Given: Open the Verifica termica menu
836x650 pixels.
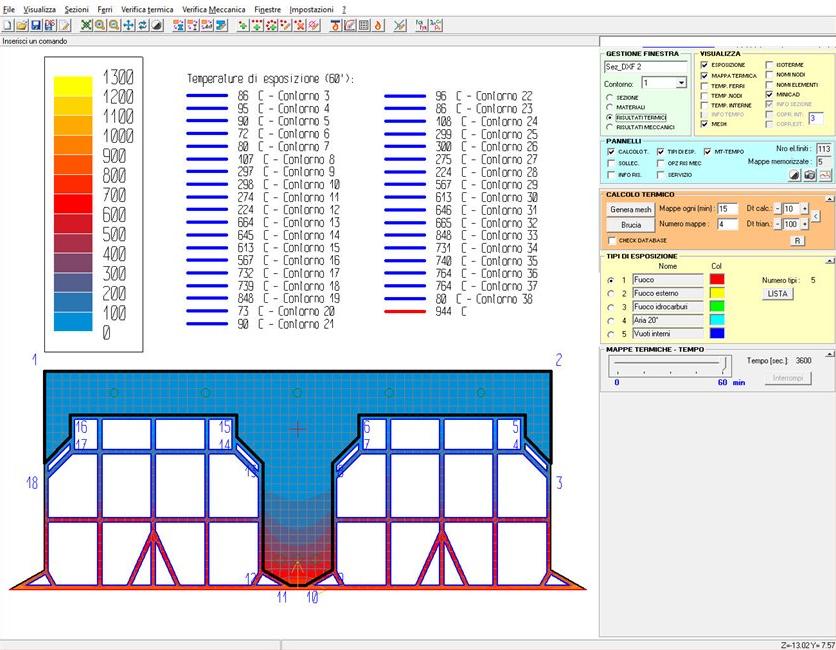Looking at the screenshot, I should click(147, 8).
